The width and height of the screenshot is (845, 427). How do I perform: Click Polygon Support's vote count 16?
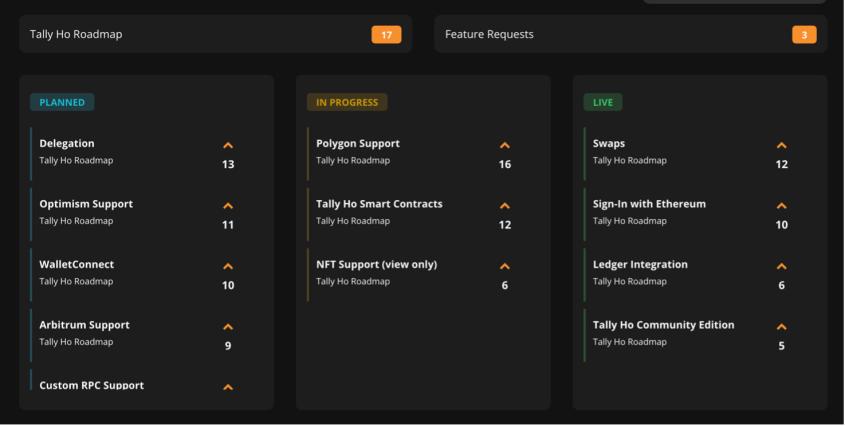(x=504, y=164)
